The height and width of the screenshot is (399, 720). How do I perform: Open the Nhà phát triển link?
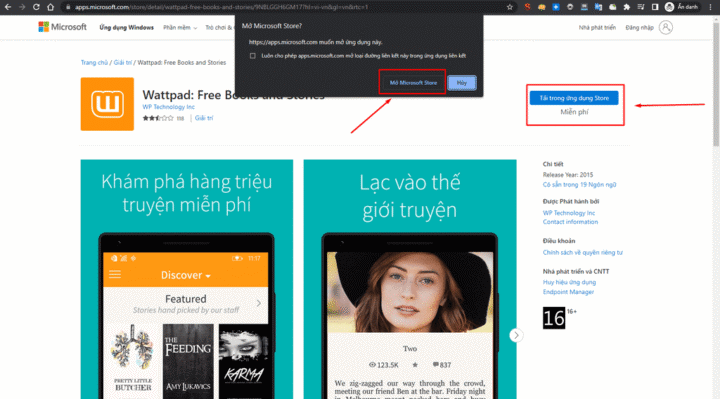click(597, 28)
